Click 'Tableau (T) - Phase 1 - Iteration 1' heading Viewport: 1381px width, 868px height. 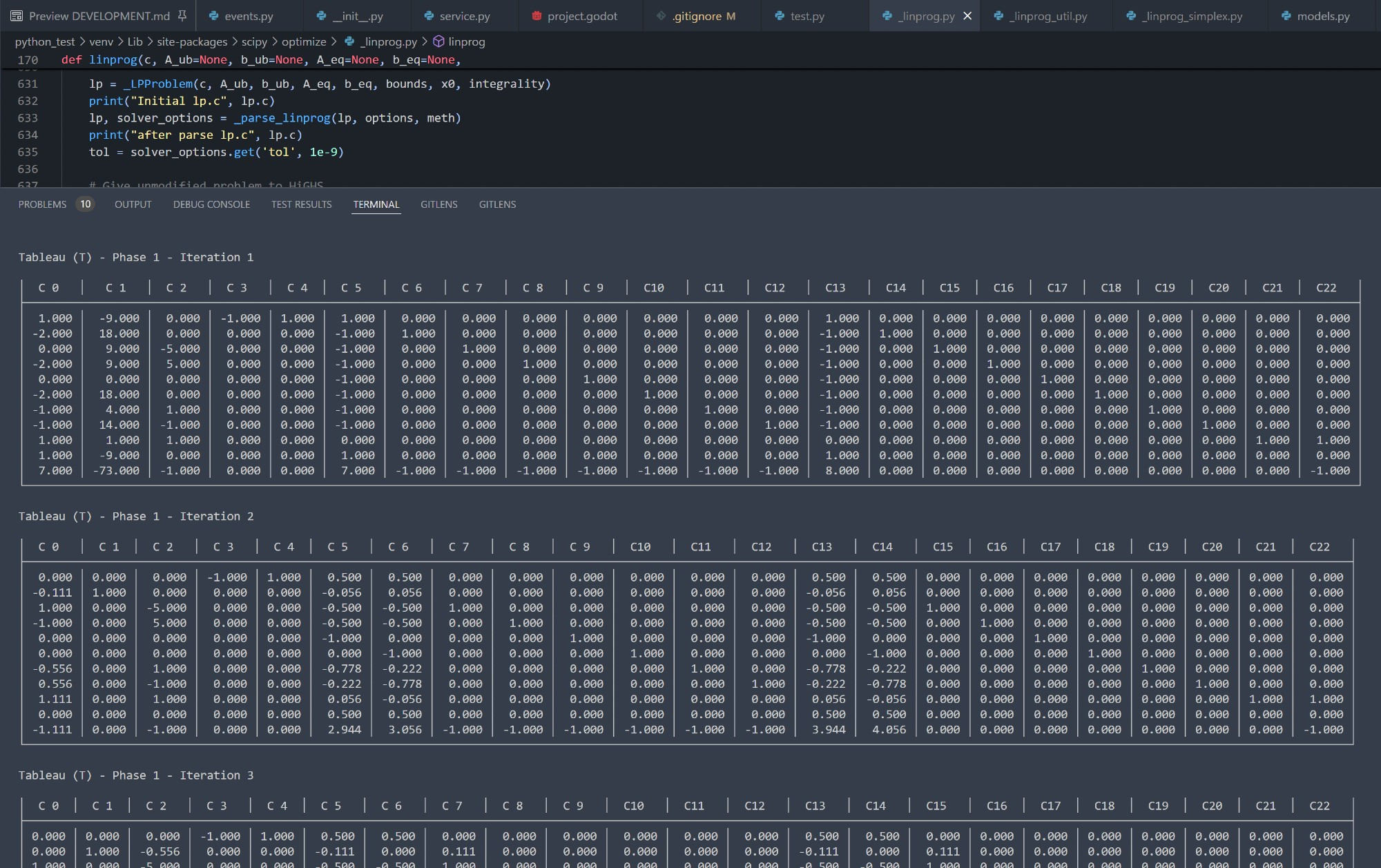(136, 257)
